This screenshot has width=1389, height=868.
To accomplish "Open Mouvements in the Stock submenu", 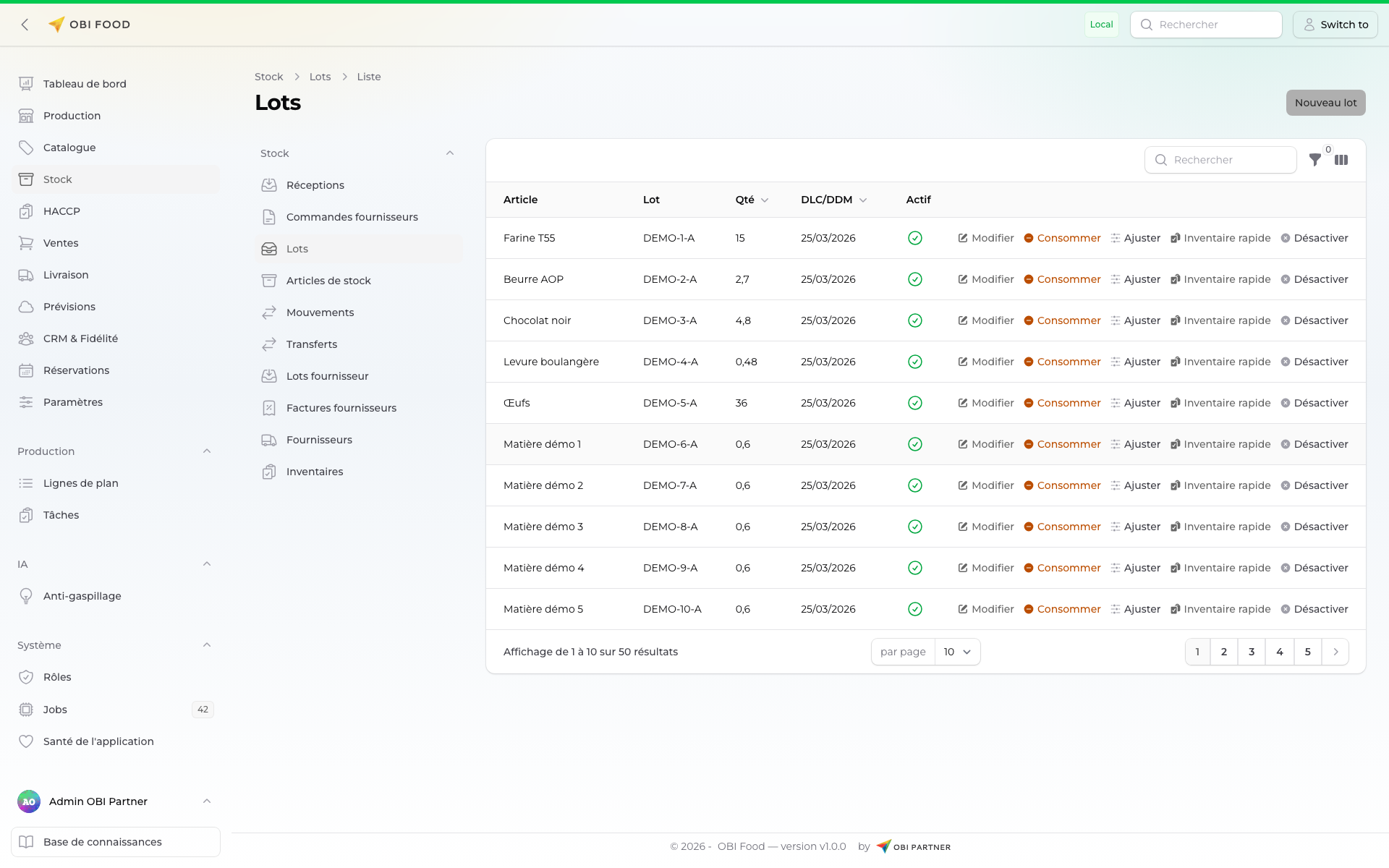I will coord(320,312).
